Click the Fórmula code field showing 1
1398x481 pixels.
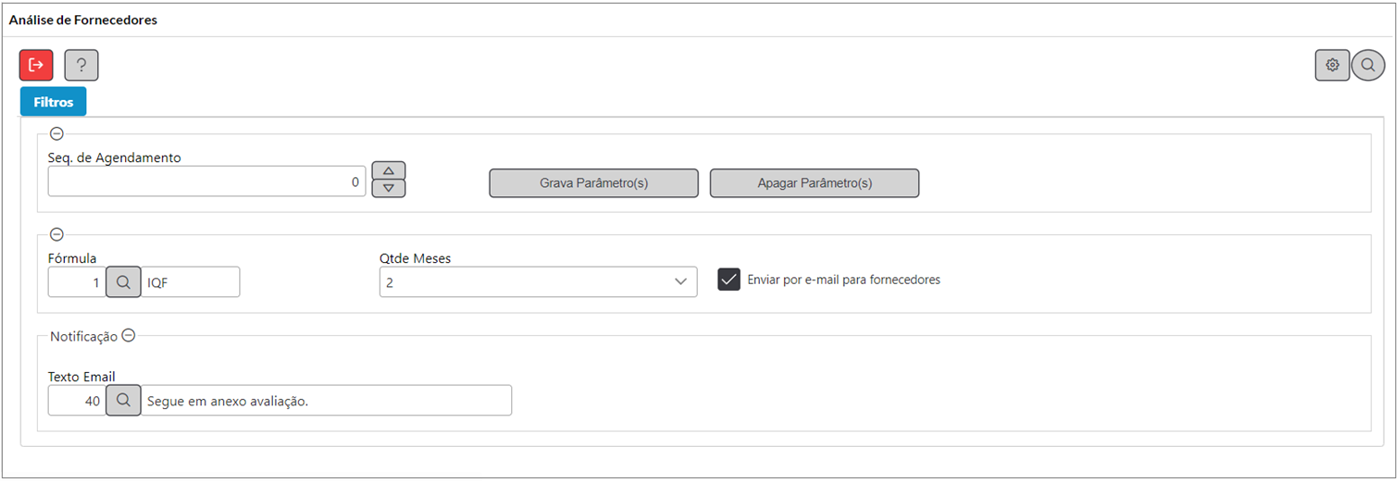coord(77,283)
